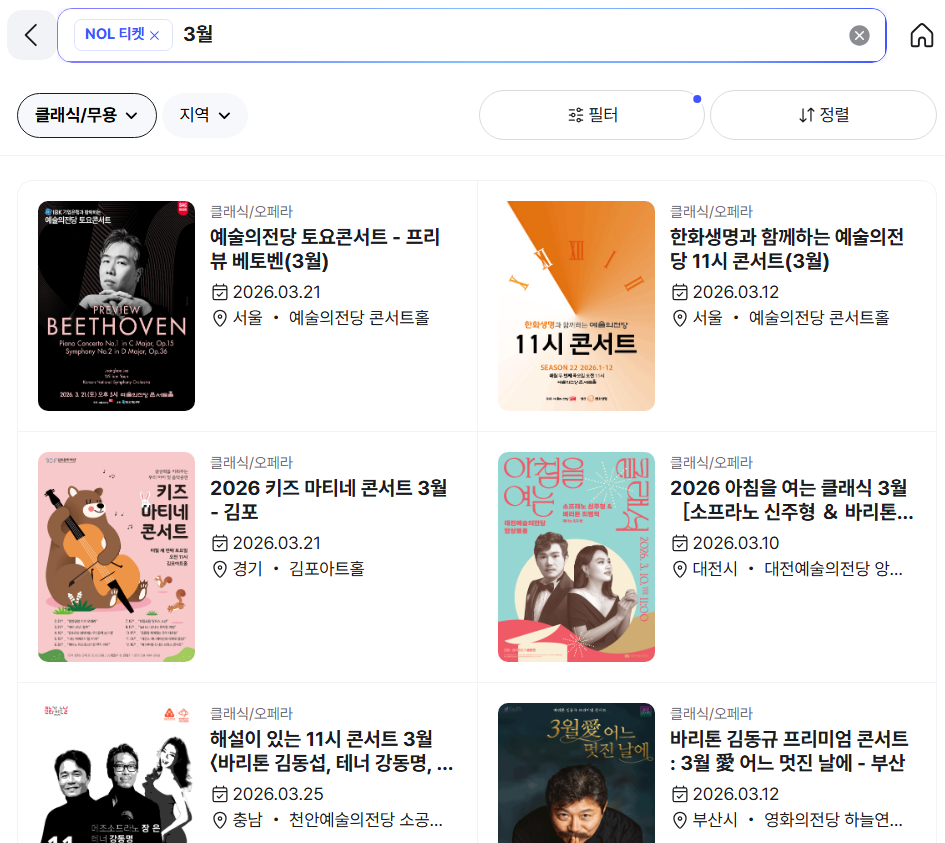945x843 pixels.
Task: Click 클래식/오페라 label above Beethoven concert
Action: coord(251,212)
